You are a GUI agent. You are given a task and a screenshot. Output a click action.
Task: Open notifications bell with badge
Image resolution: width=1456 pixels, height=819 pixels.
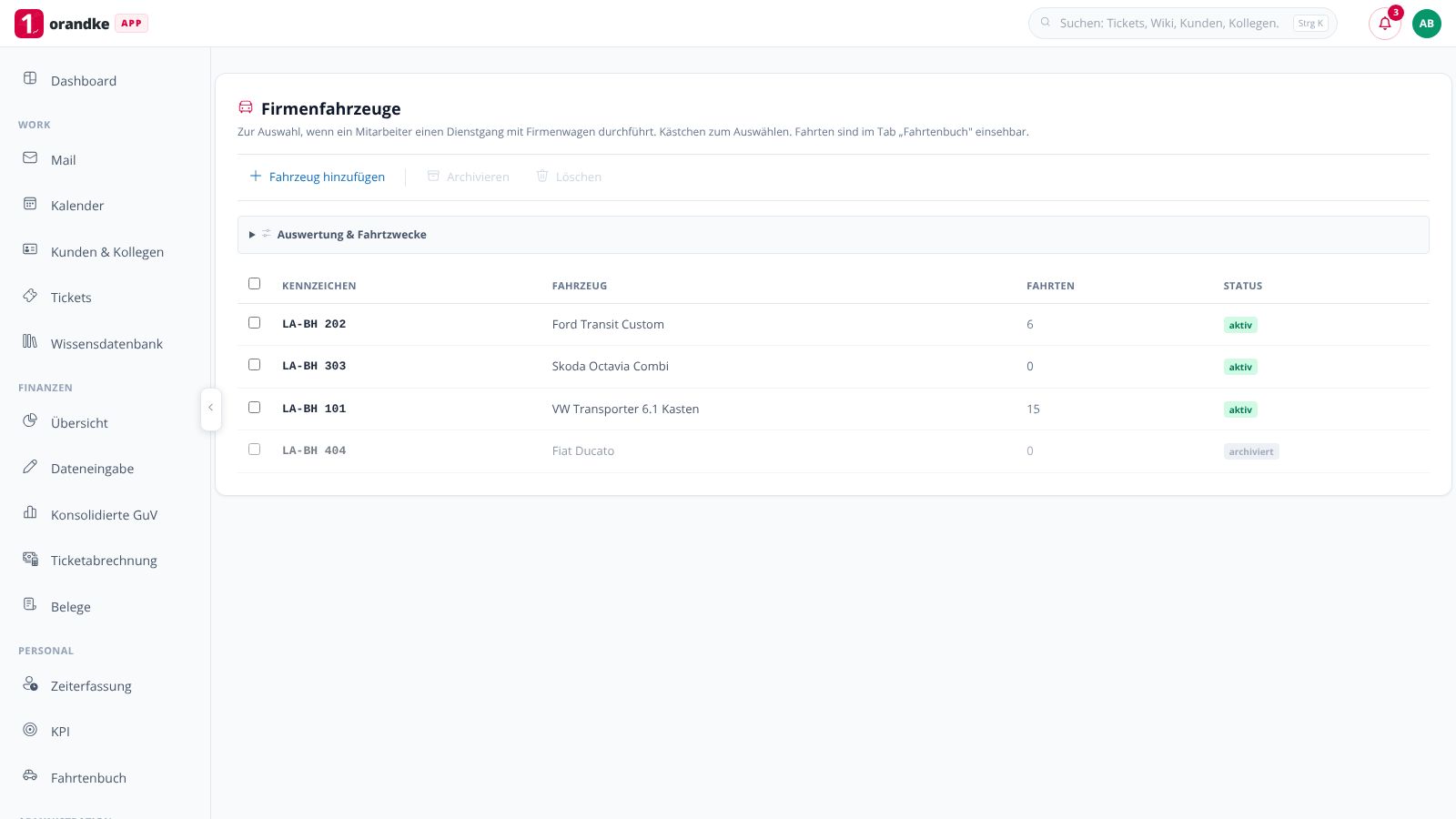[1385, 24]
